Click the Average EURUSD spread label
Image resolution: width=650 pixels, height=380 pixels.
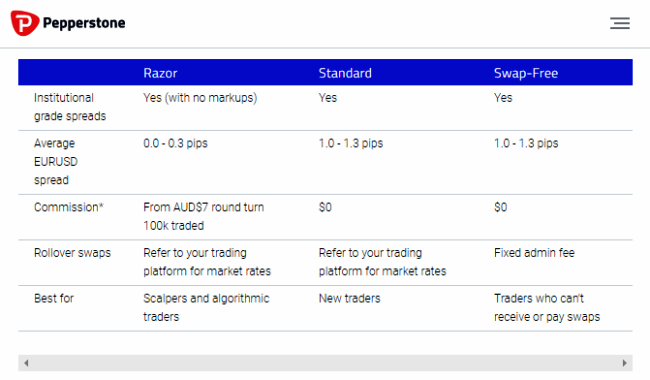click(x=56, y=162)
